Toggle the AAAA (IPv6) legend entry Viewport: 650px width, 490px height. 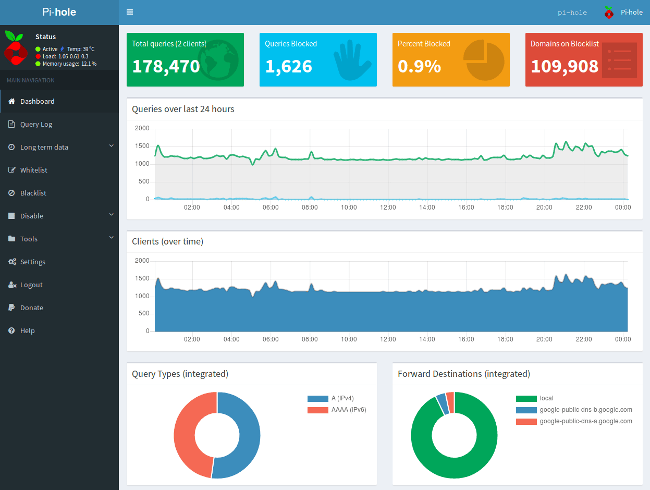coord(338,409)
